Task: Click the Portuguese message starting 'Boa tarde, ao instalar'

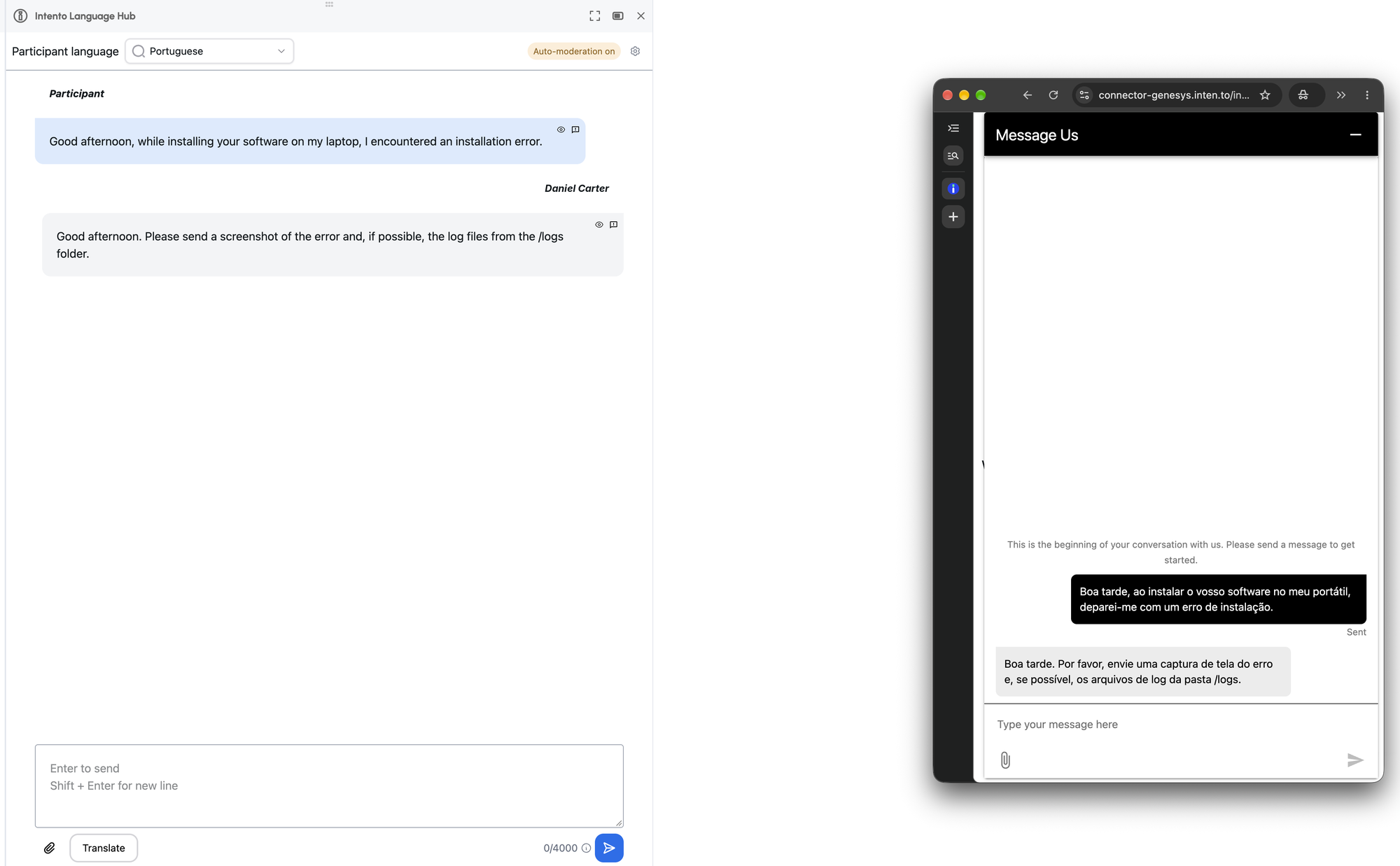Action: (1219, 599)
